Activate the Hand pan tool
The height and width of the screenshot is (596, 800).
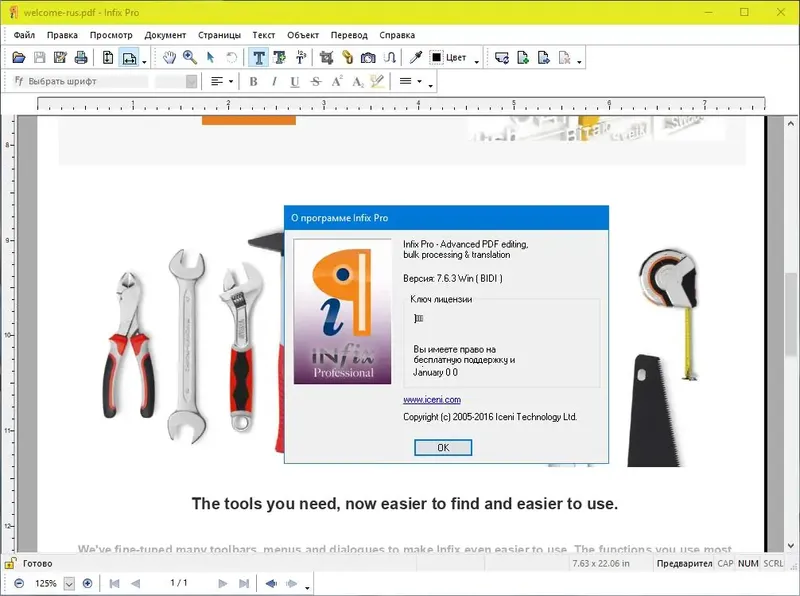pyautogui.click(x=169, y=57)
